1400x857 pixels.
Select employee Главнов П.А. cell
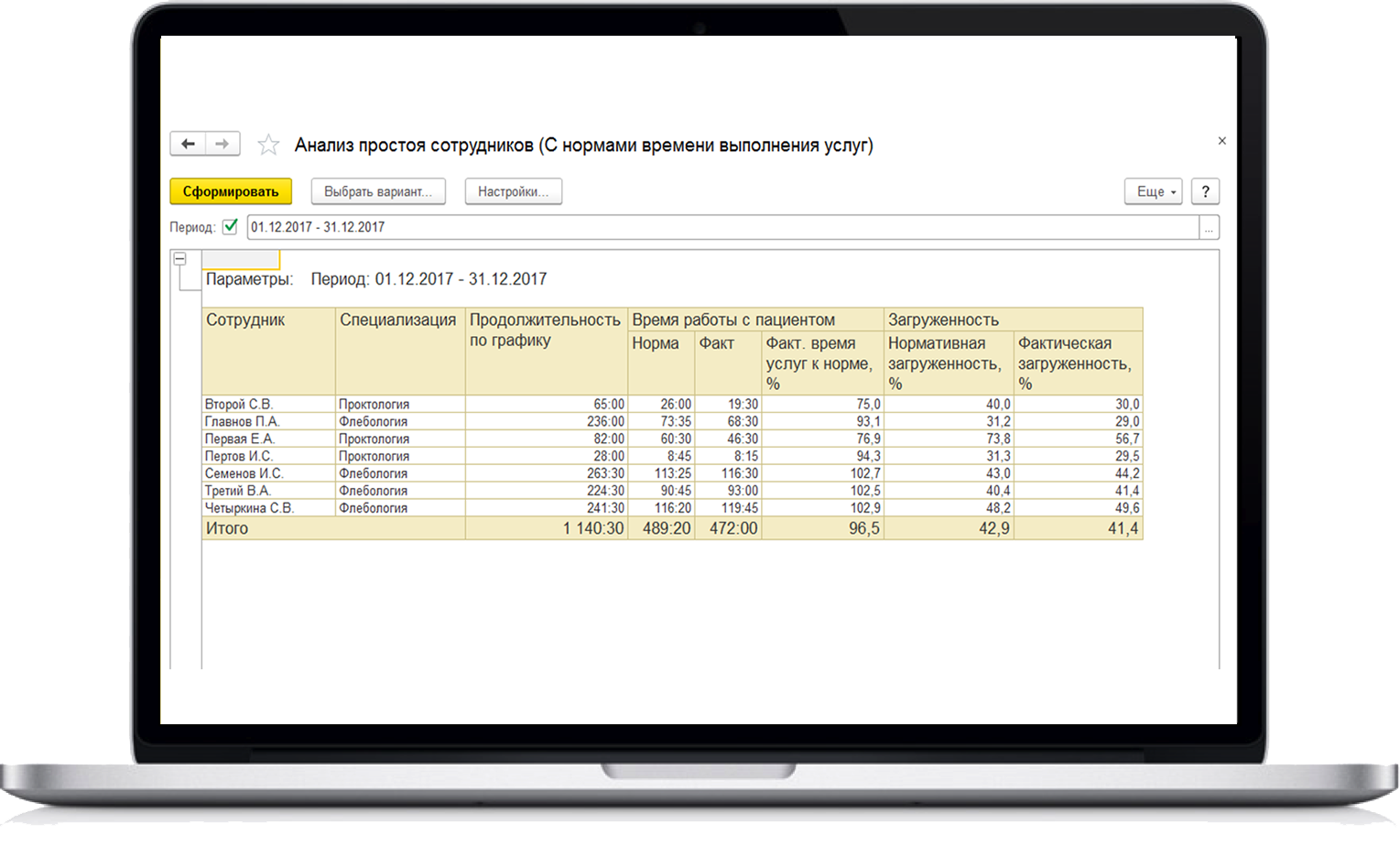click(x=268, y=421)
